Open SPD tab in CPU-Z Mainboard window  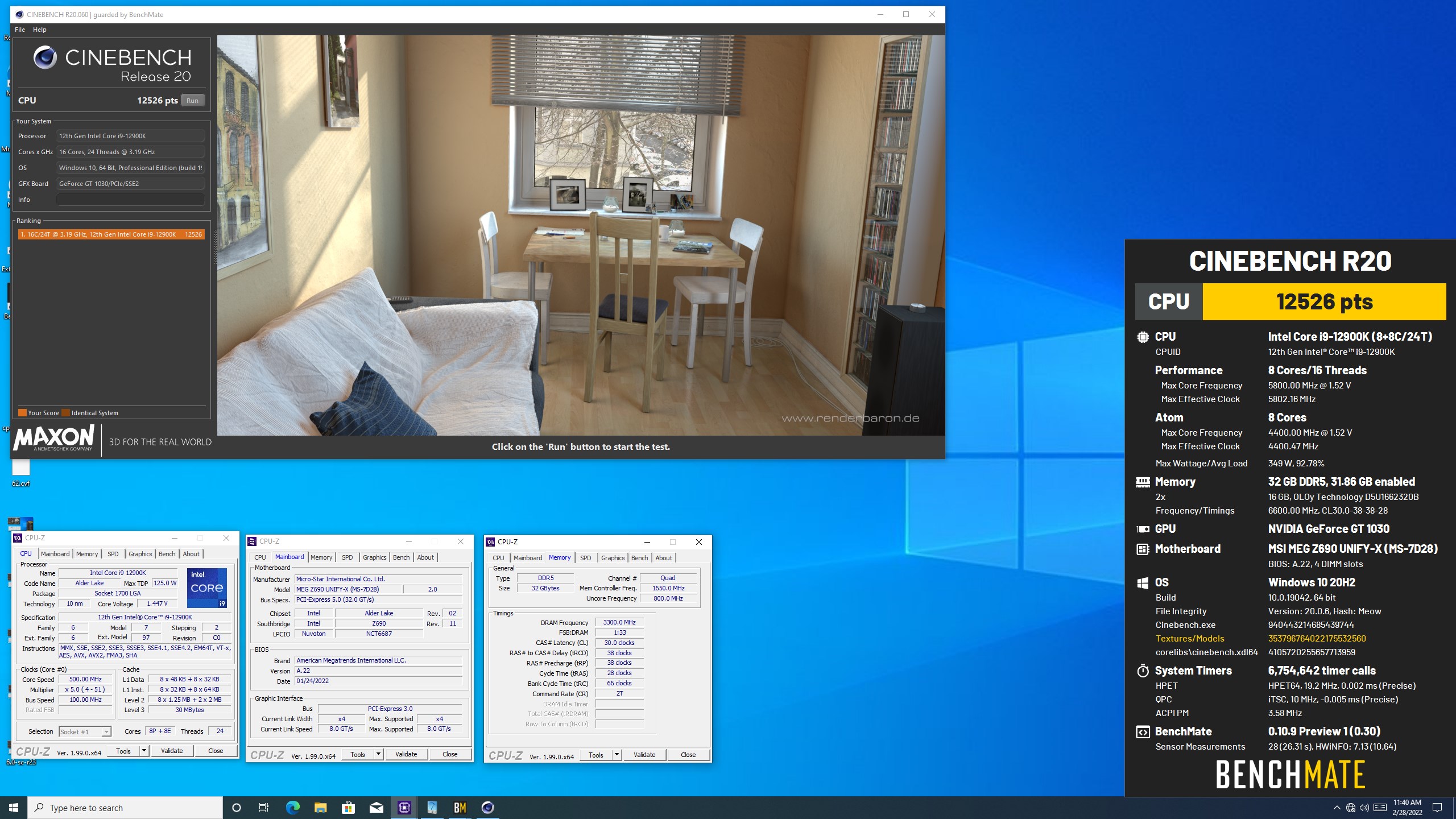348,557
